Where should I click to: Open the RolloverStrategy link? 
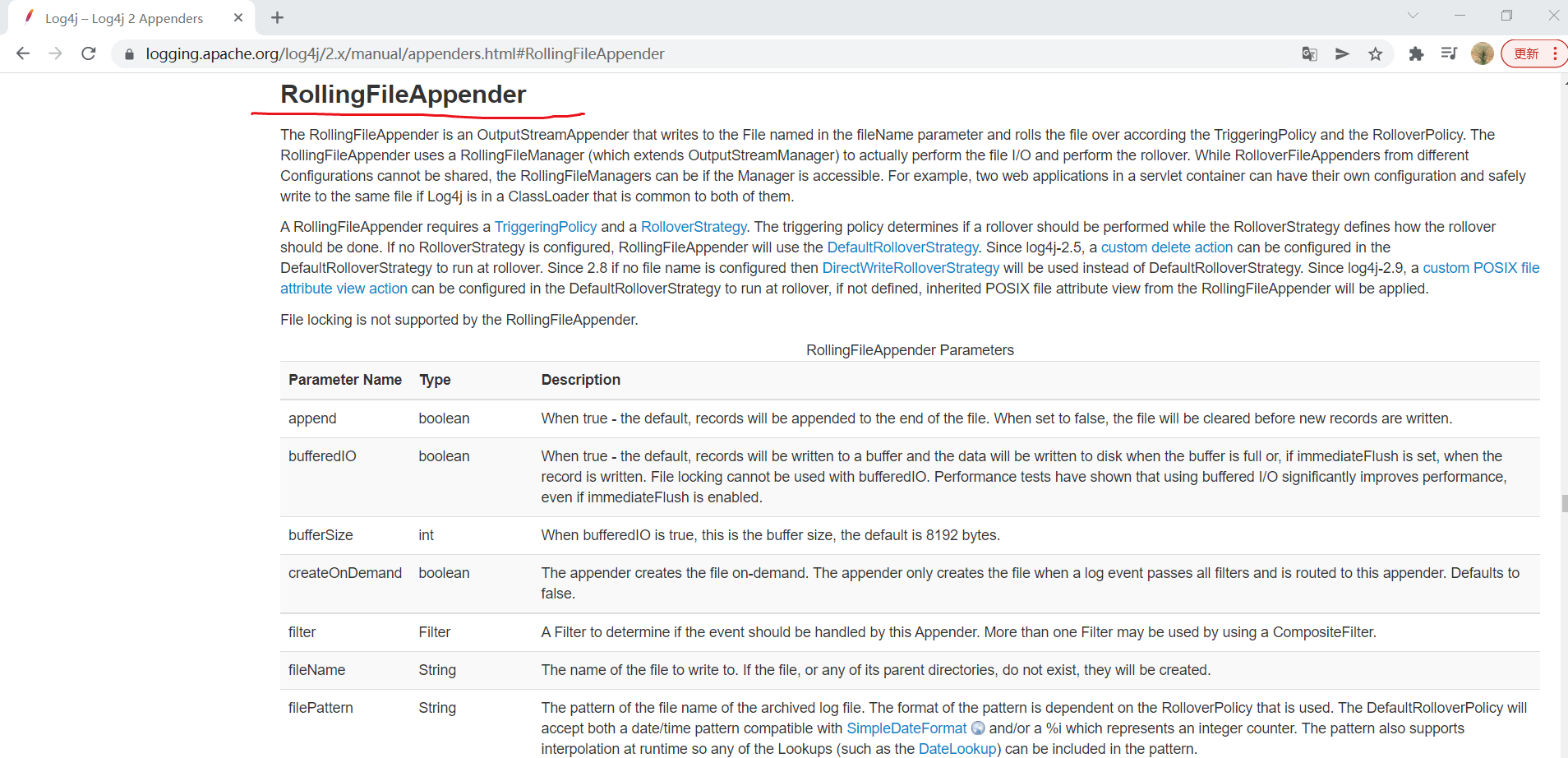[694, 227]
